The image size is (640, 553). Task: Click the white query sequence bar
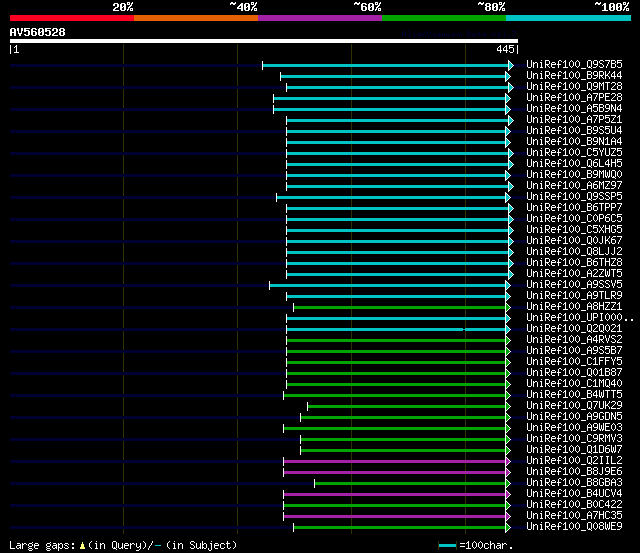point(264,41)
